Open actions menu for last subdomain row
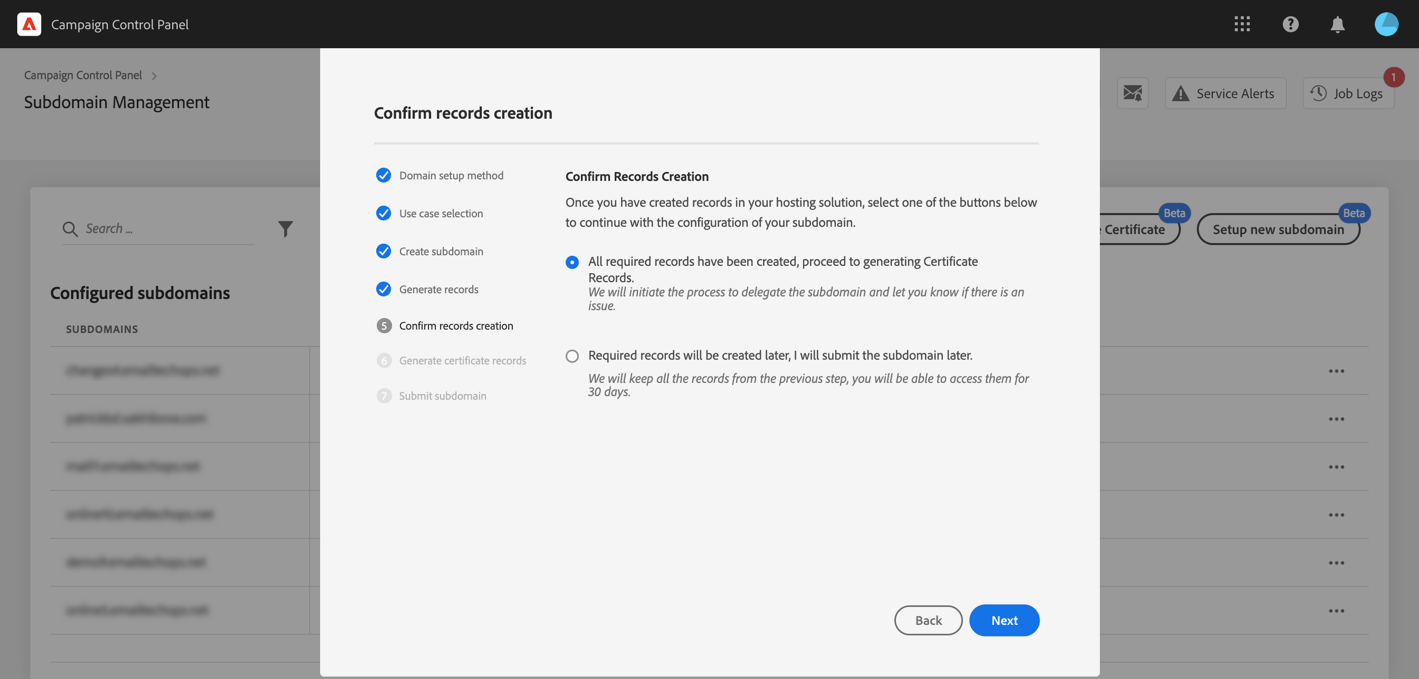1419x679 pixels. tap(1336, 611)
